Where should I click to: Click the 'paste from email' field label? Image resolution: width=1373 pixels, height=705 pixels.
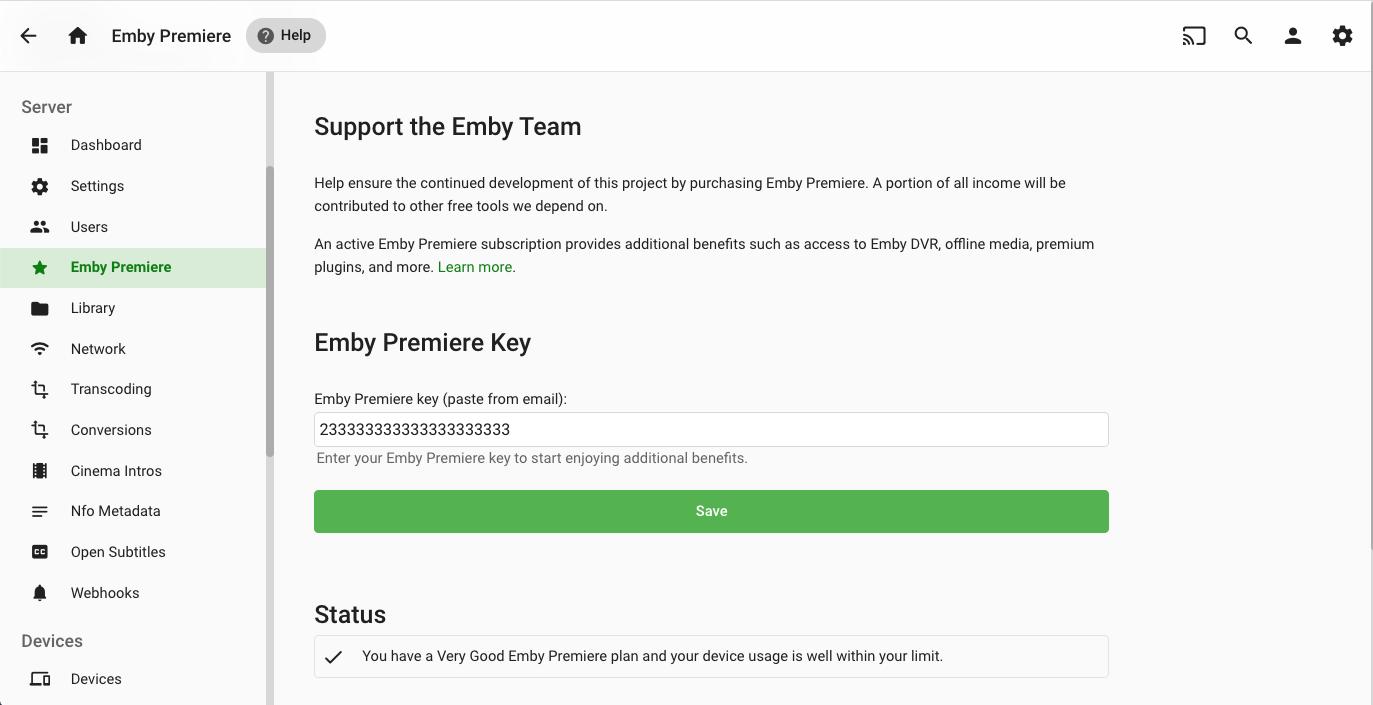pyautogui.click(x=441, y=399)
